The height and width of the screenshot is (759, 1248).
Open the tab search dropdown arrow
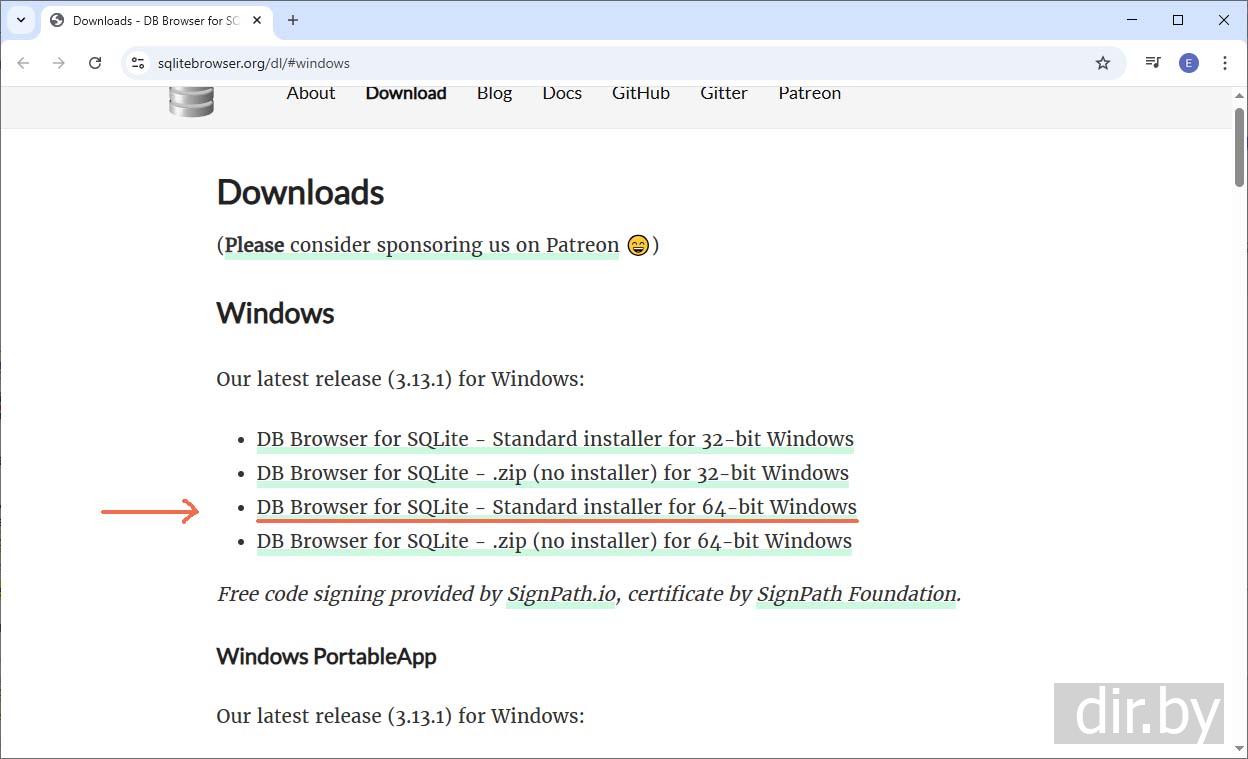21,20
